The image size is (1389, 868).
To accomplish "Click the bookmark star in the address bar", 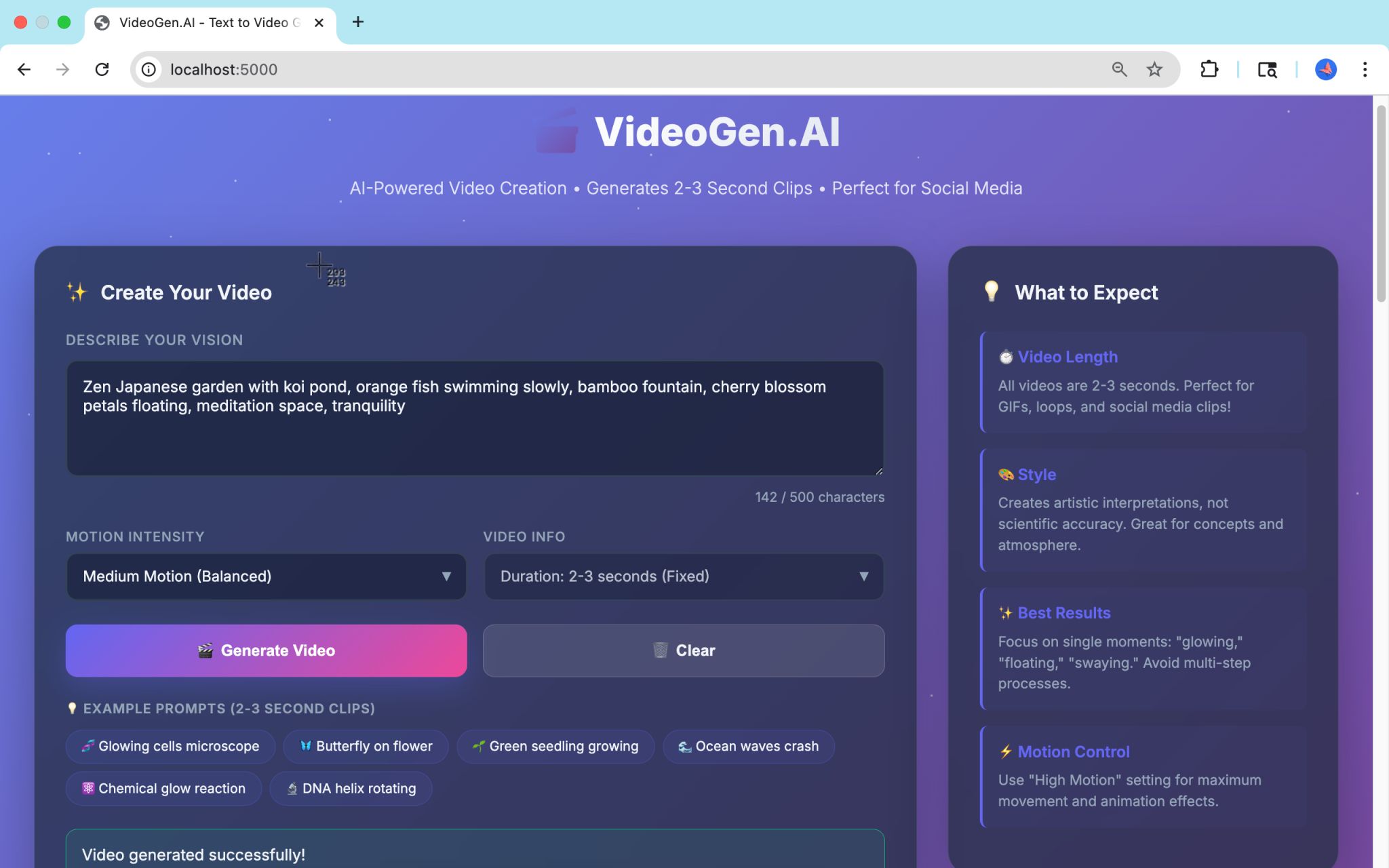I will pos(1153,68).
